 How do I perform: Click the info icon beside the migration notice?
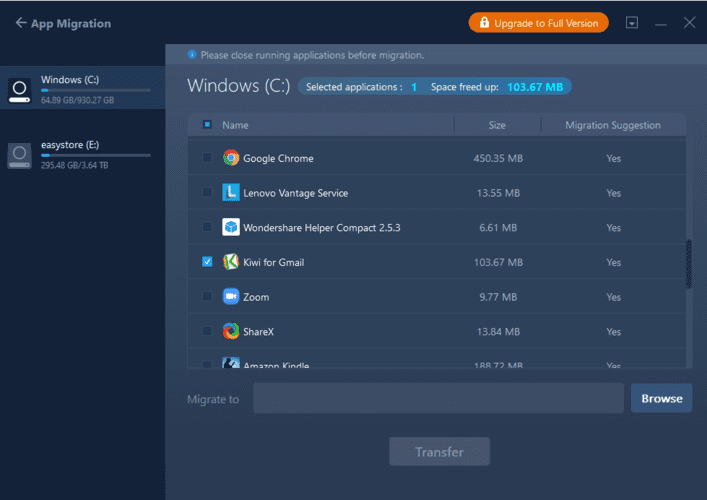[x=192, y=55]
